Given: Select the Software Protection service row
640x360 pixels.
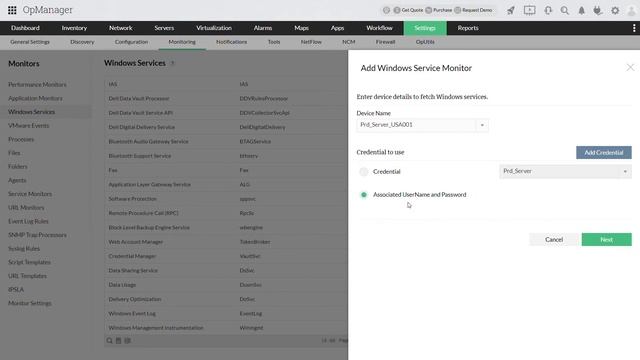Looking at the screenshot, I should pyautogui.click(x=226, y=199).
